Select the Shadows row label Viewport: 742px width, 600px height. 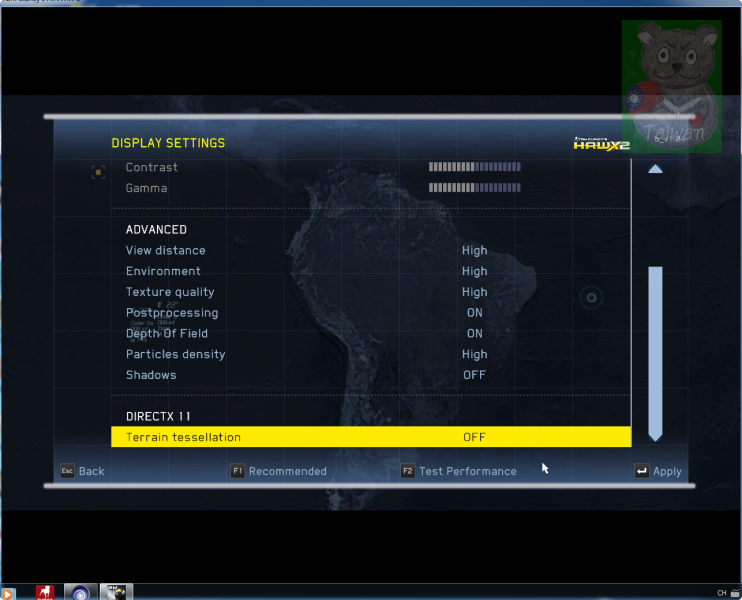(151, 375)
